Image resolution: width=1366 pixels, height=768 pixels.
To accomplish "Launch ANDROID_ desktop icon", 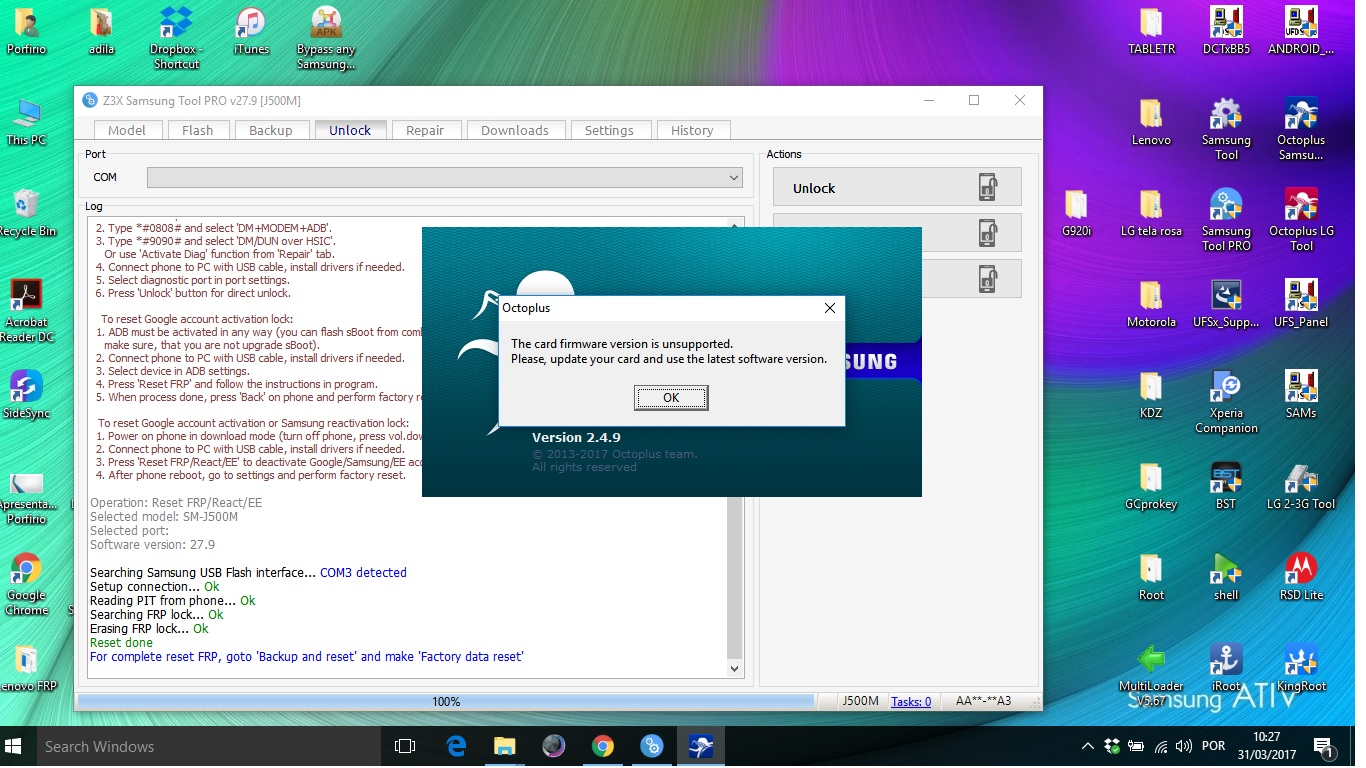I will coord(1300,31).
